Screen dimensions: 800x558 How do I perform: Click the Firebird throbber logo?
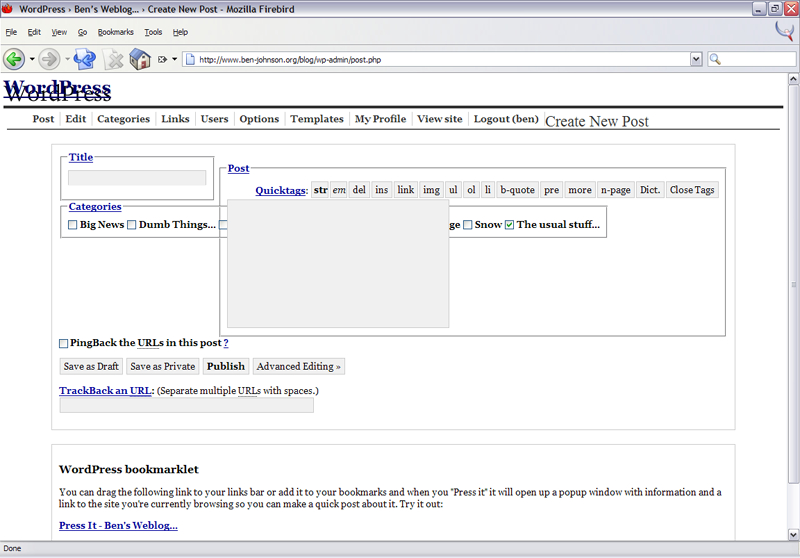pyautogui.click(x=785, y=32)
